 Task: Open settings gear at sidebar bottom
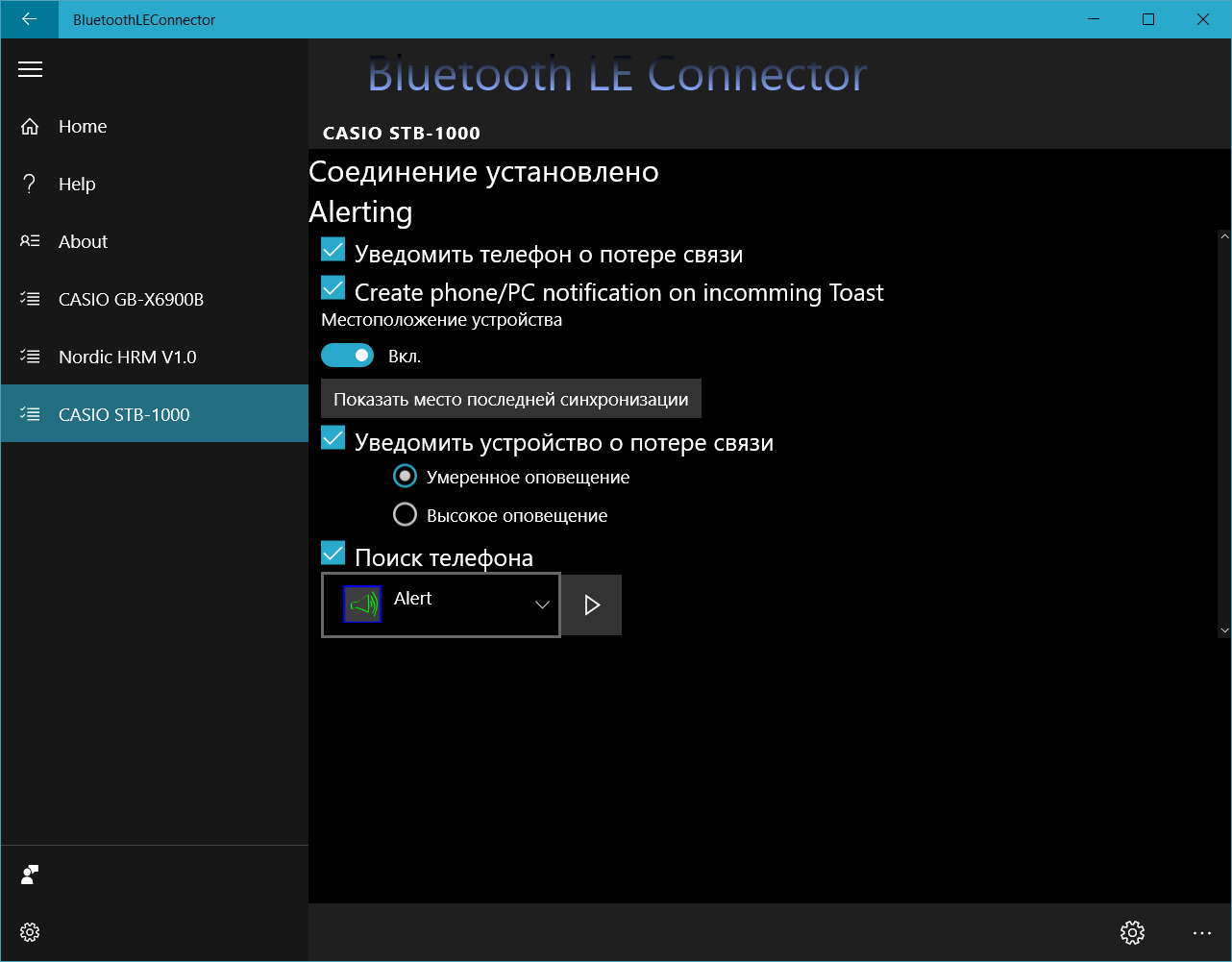30,932
